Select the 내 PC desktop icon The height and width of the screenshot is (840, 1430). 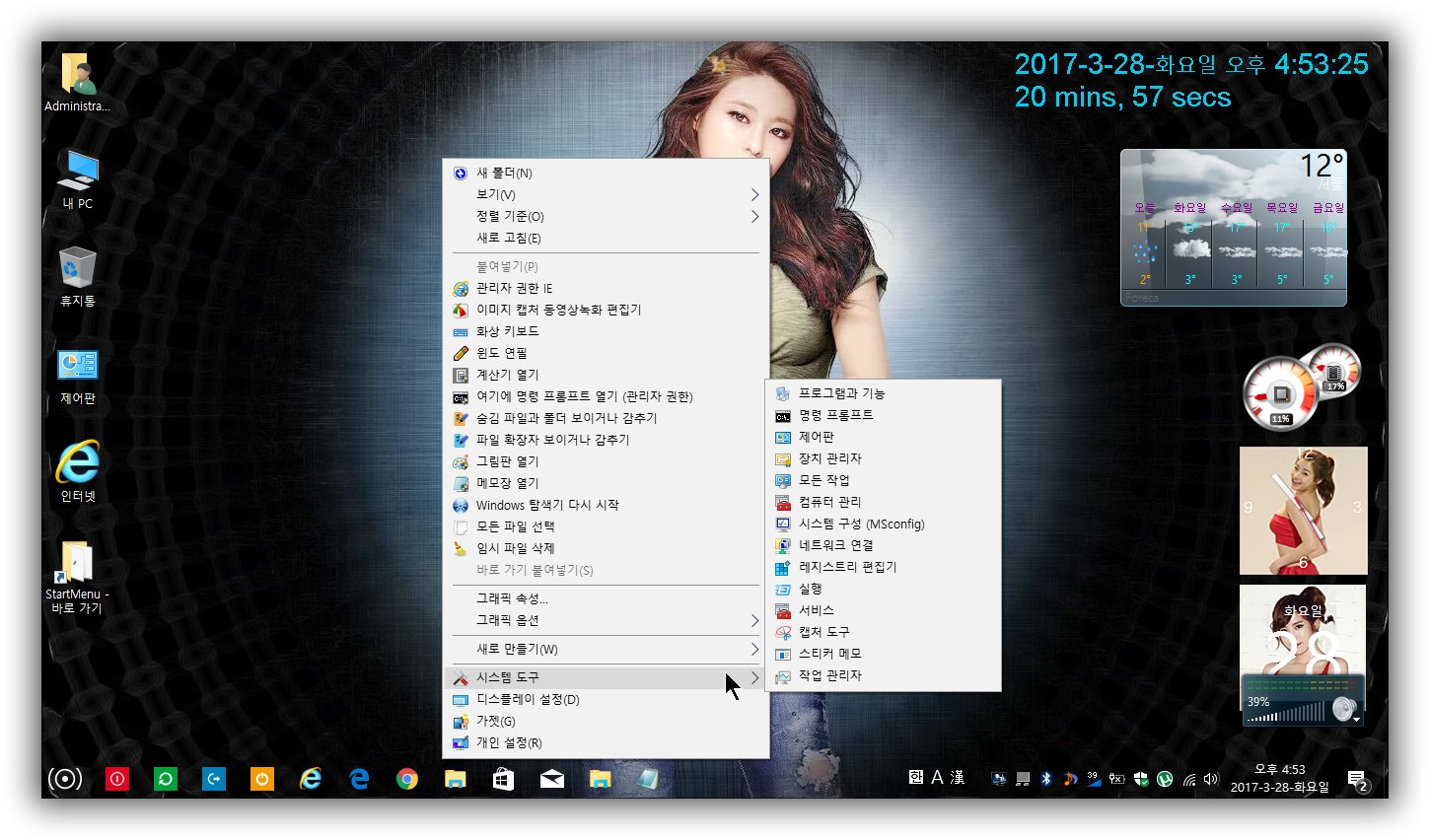77,179
